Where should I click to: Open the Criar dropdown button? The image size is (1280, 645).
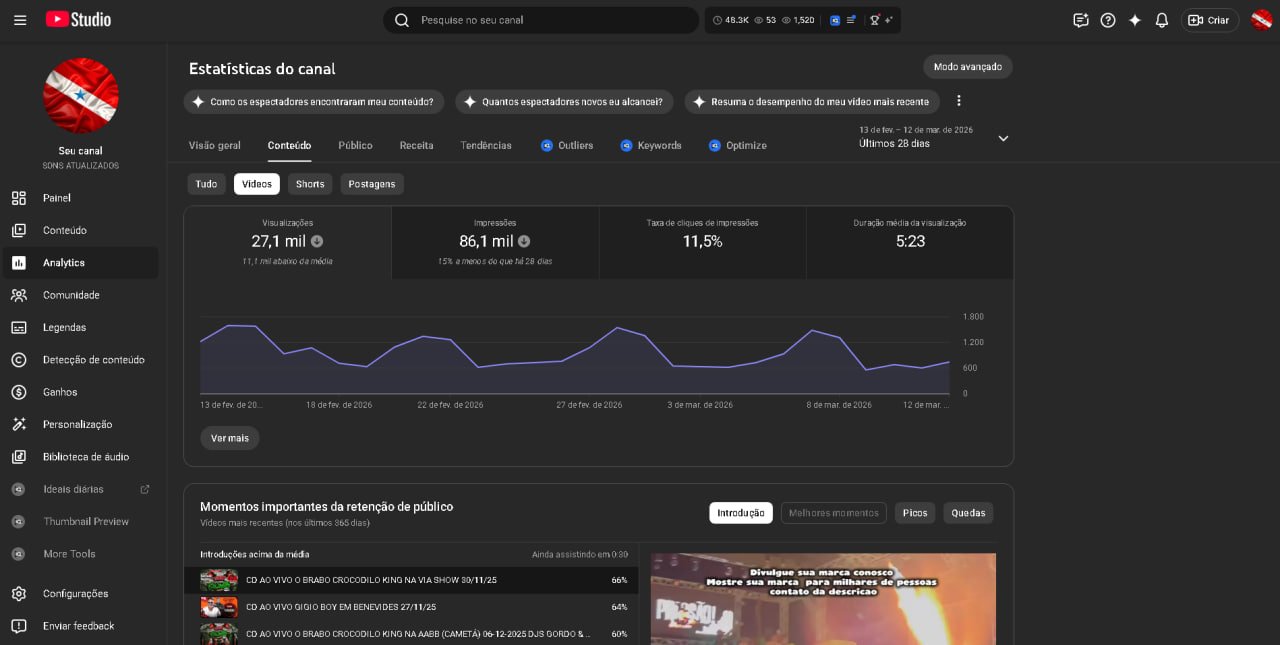click(x=1209, y=20)
